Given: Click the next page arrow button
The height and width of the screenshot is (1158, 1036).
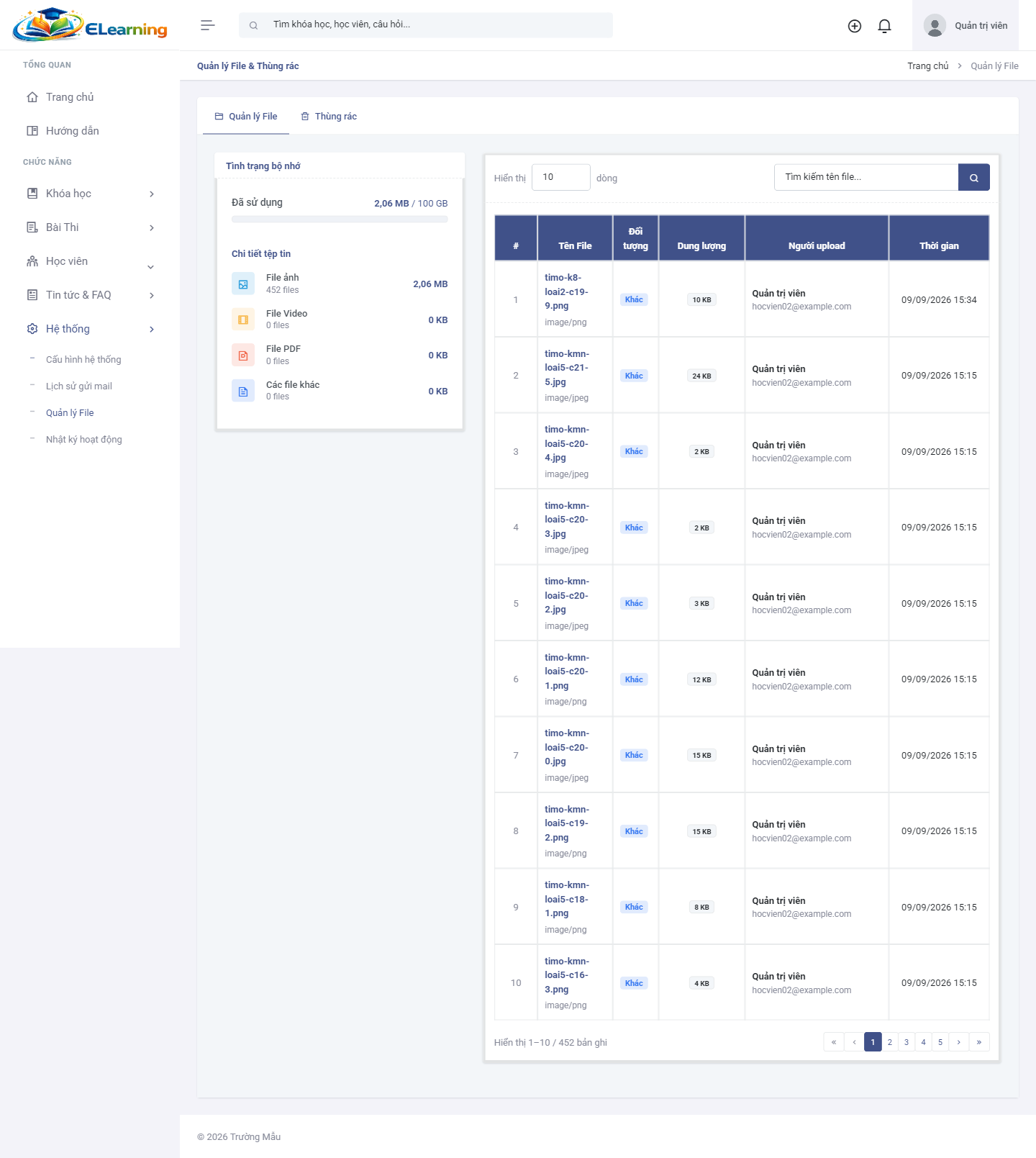Looking at the screenshot, I should (959, 1042).
